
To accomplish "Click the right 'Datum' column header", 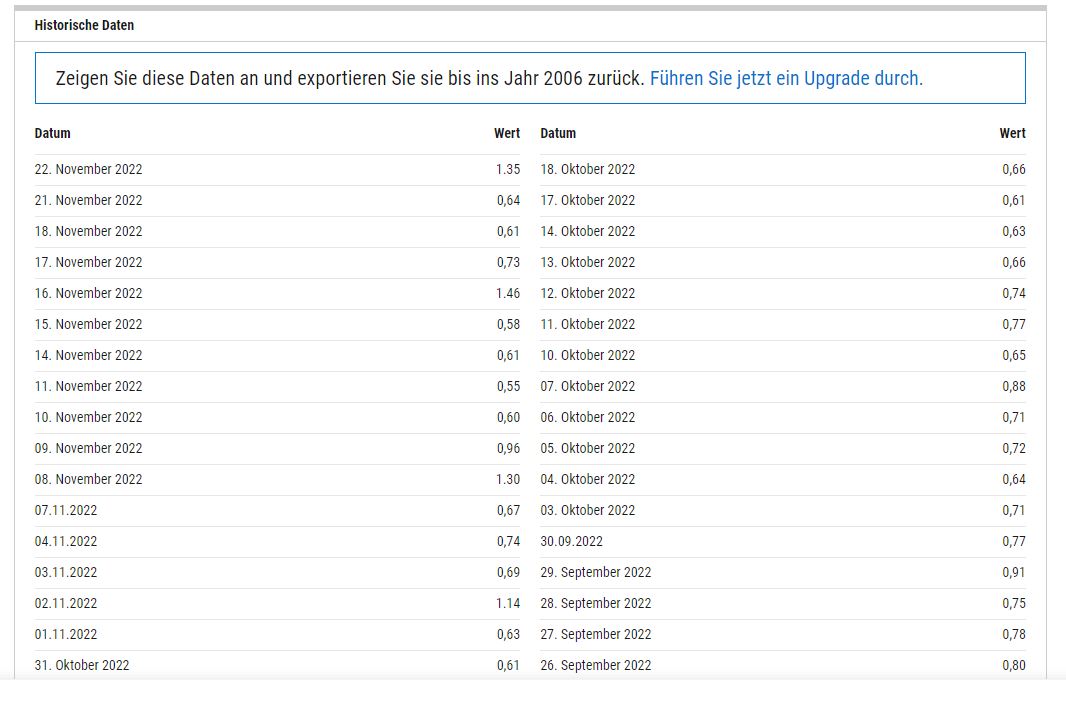I will (x=558, y=133).
